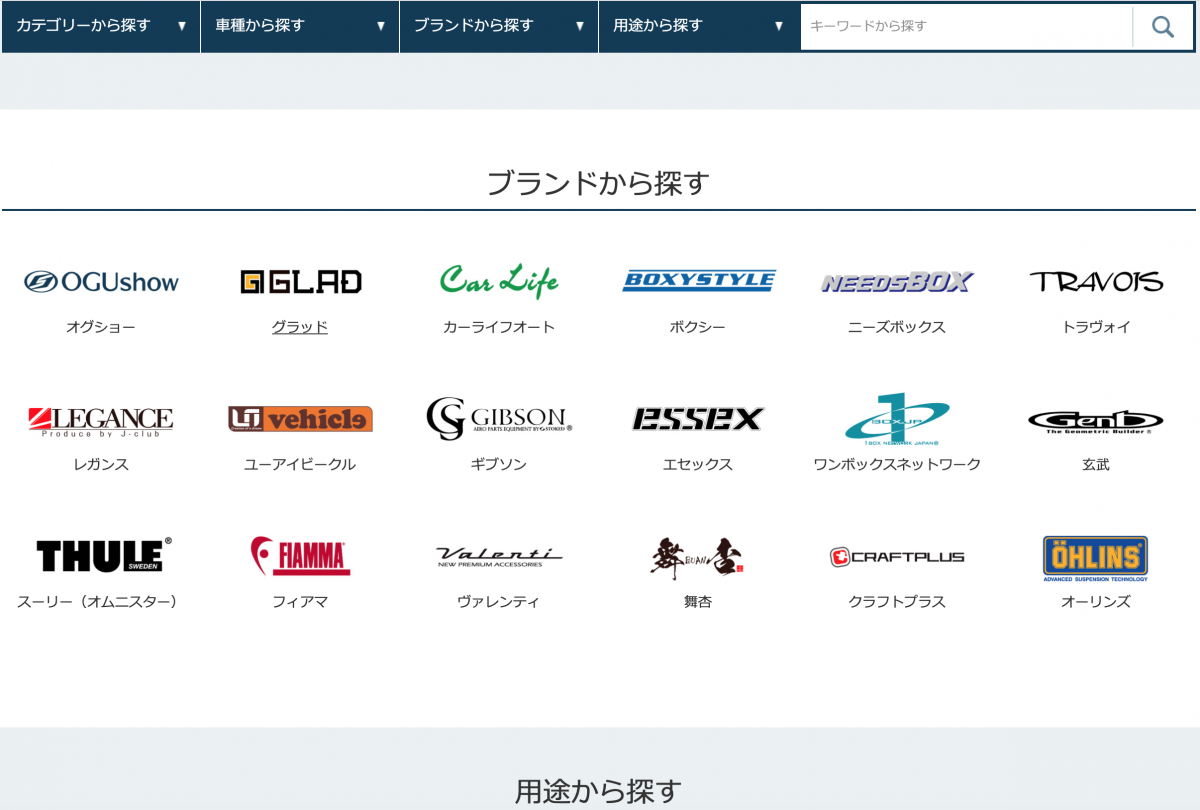
Task: Click the magnifying glass search icon
Action: coord(1162,27)
